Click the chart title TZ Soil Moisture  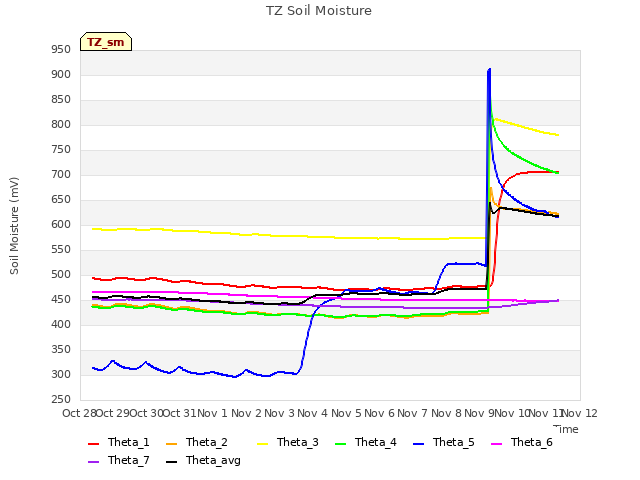click(x=319, y=11)
